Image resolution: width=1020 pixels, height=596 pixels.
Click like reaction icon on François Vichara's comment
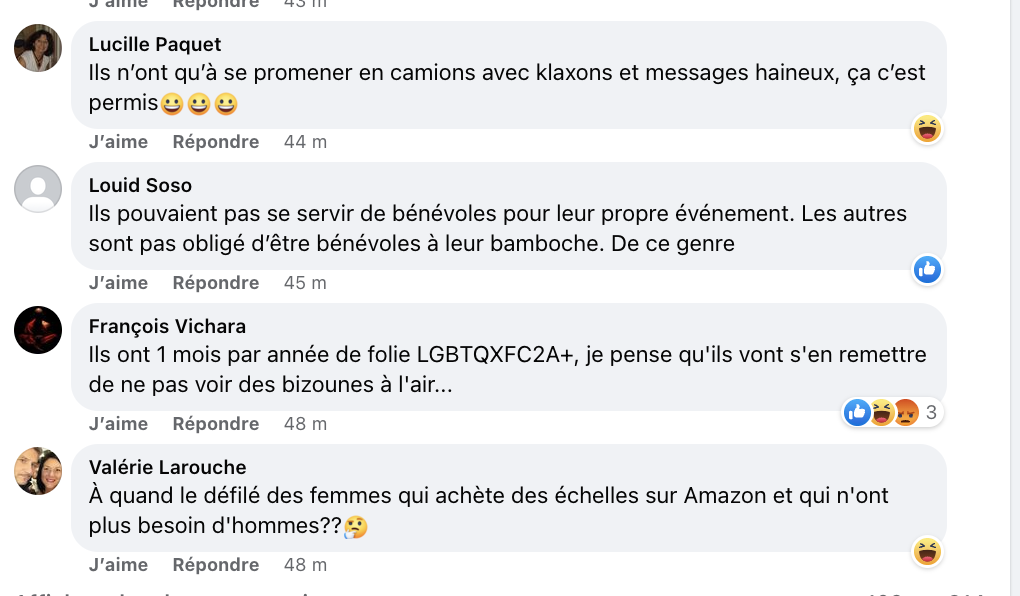(857, 413)
